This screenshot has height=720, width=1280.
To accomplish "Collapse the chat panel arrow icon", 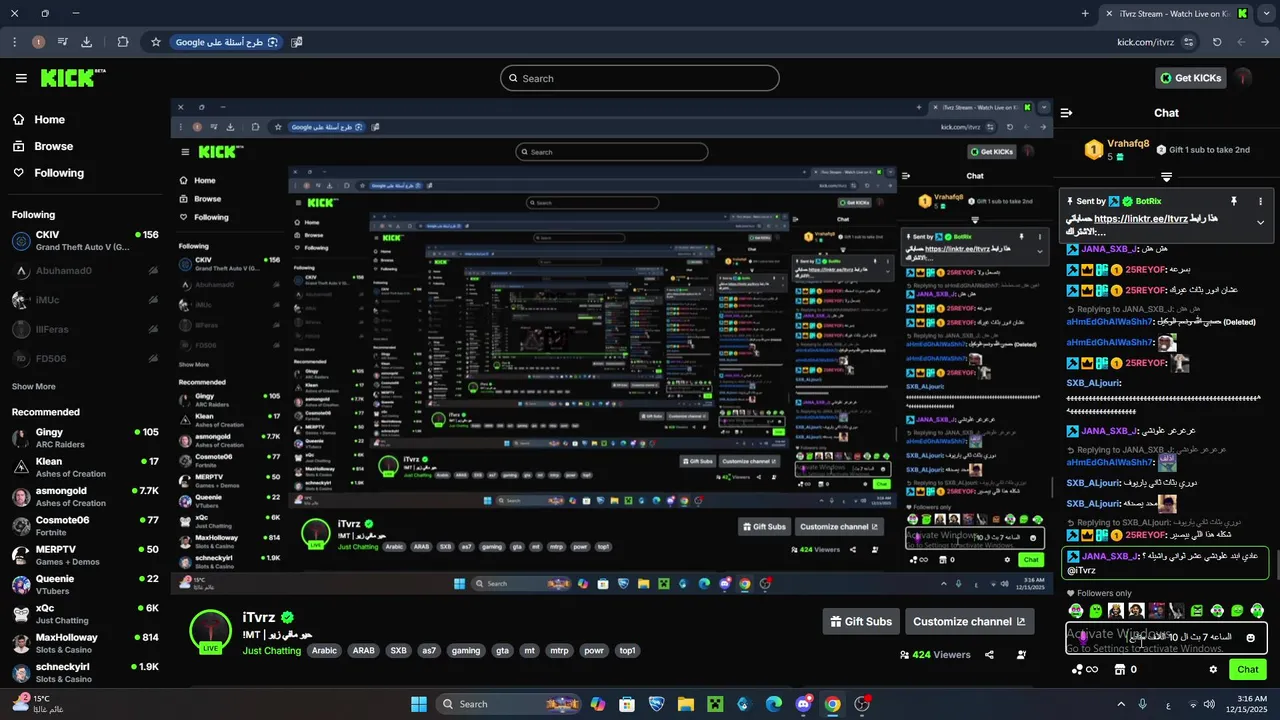I will click(1066, 113).
